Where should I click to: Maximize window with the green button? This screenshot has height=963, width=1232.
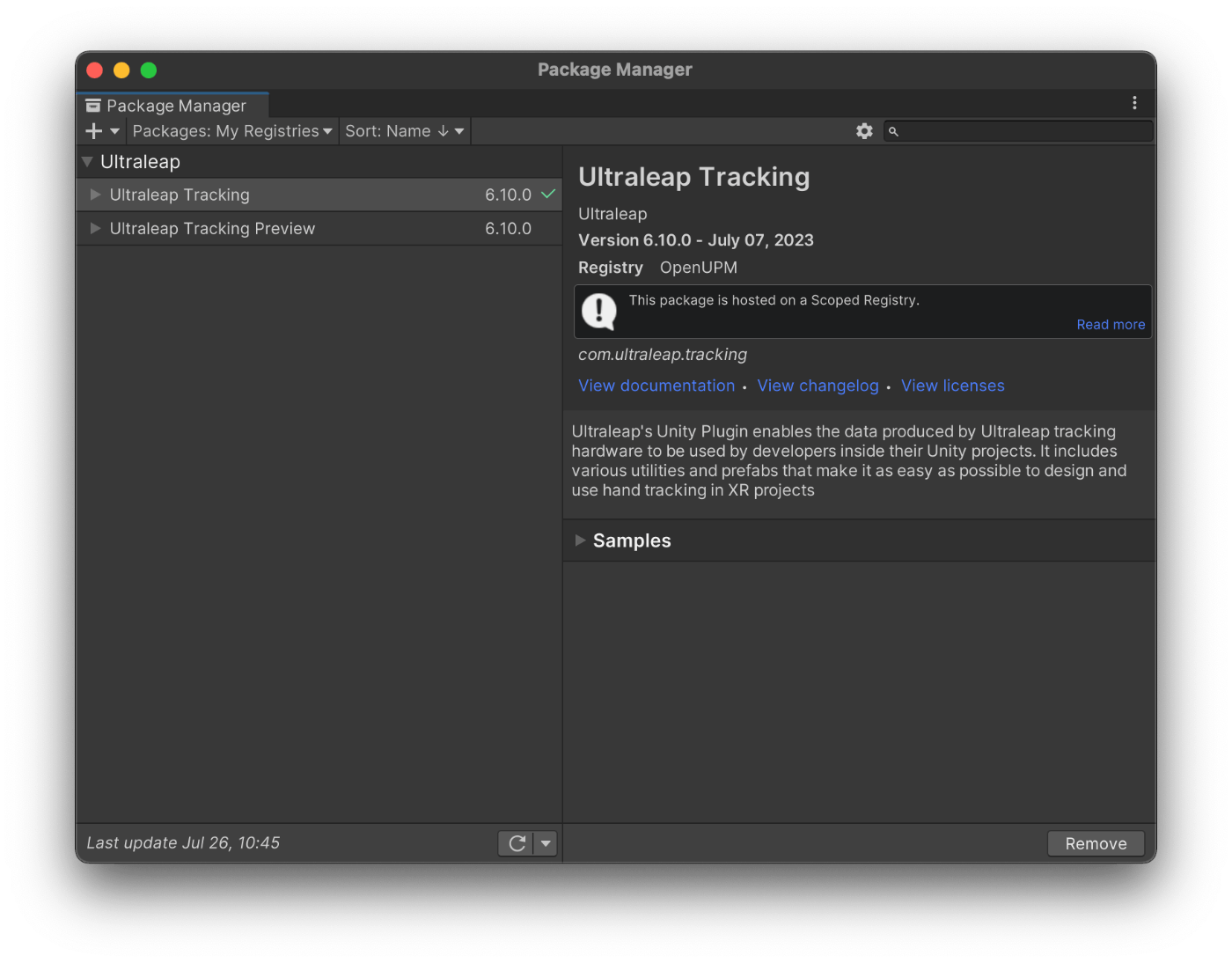click(149, 70)
